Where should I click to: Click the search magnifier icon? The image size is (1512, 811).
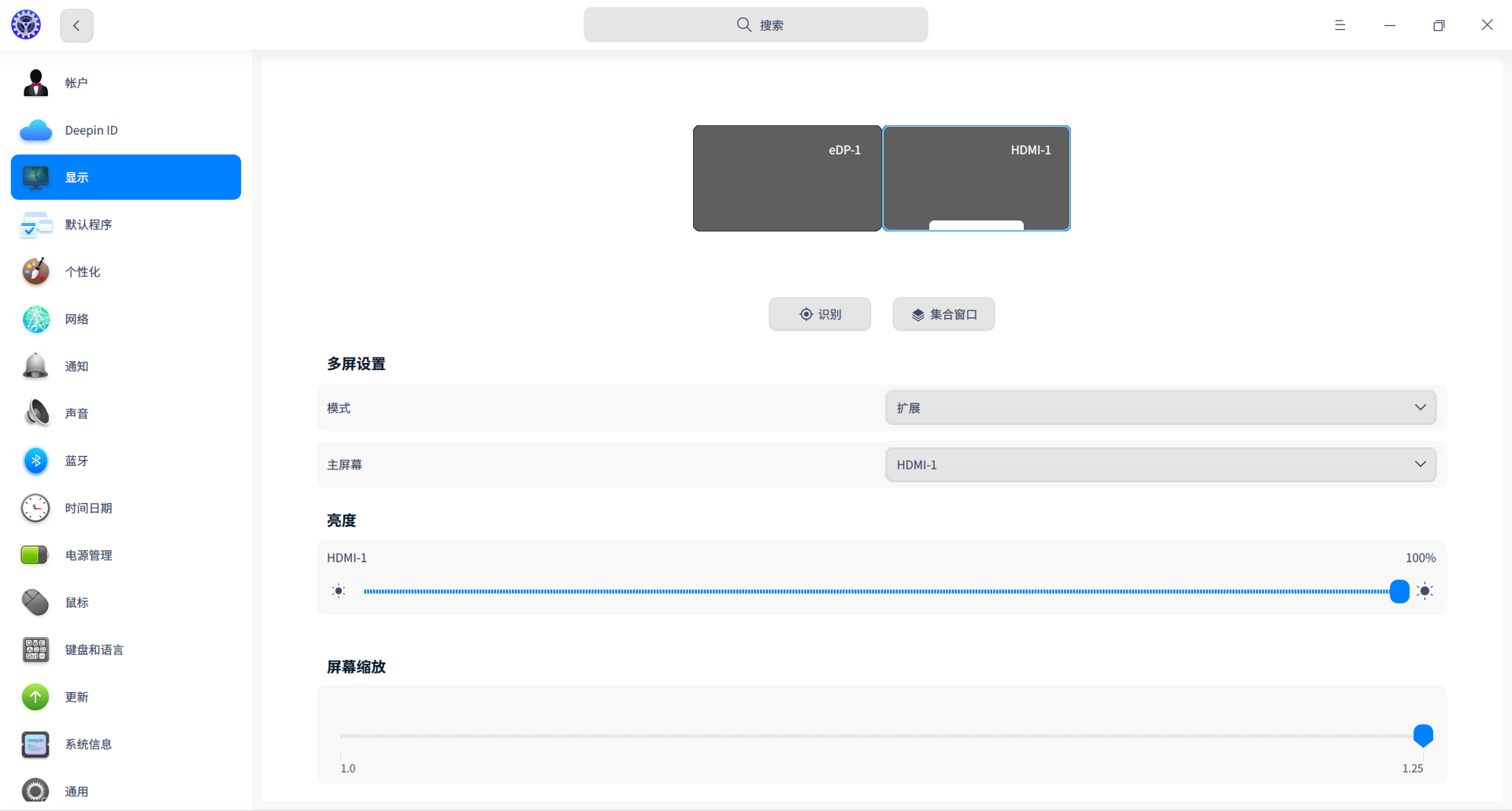743,24
